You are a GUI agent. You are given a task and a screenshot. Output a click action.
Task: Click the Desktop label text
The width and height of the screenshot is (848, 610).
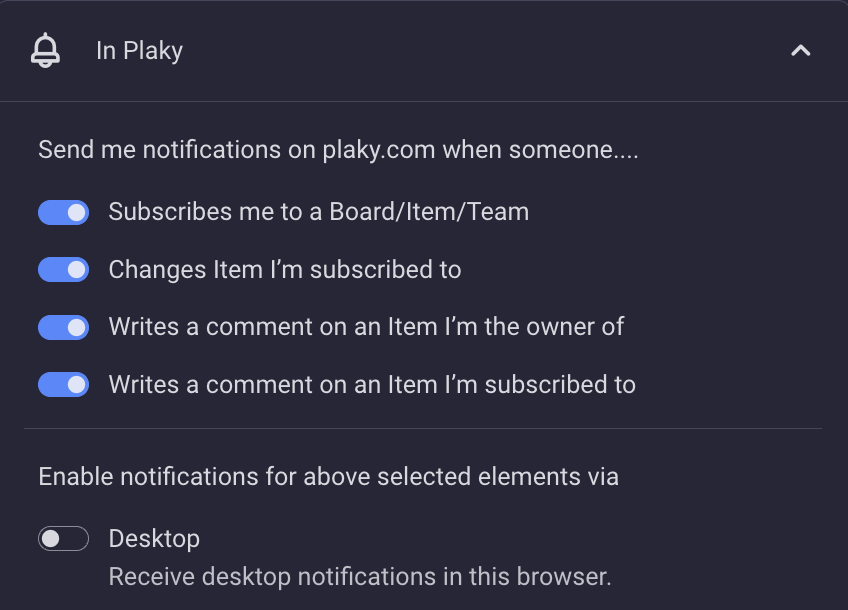point(154,539)
